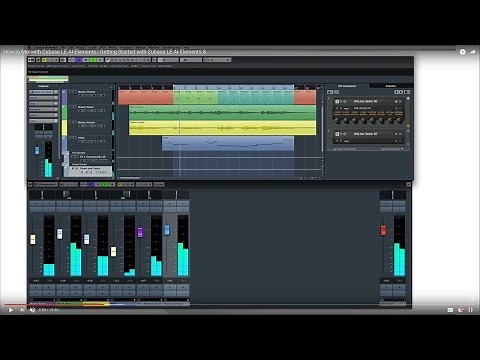Screen dimensions: 480x360
Task: Open the mixer channel configurations menu
Action: tap(46, 184)
